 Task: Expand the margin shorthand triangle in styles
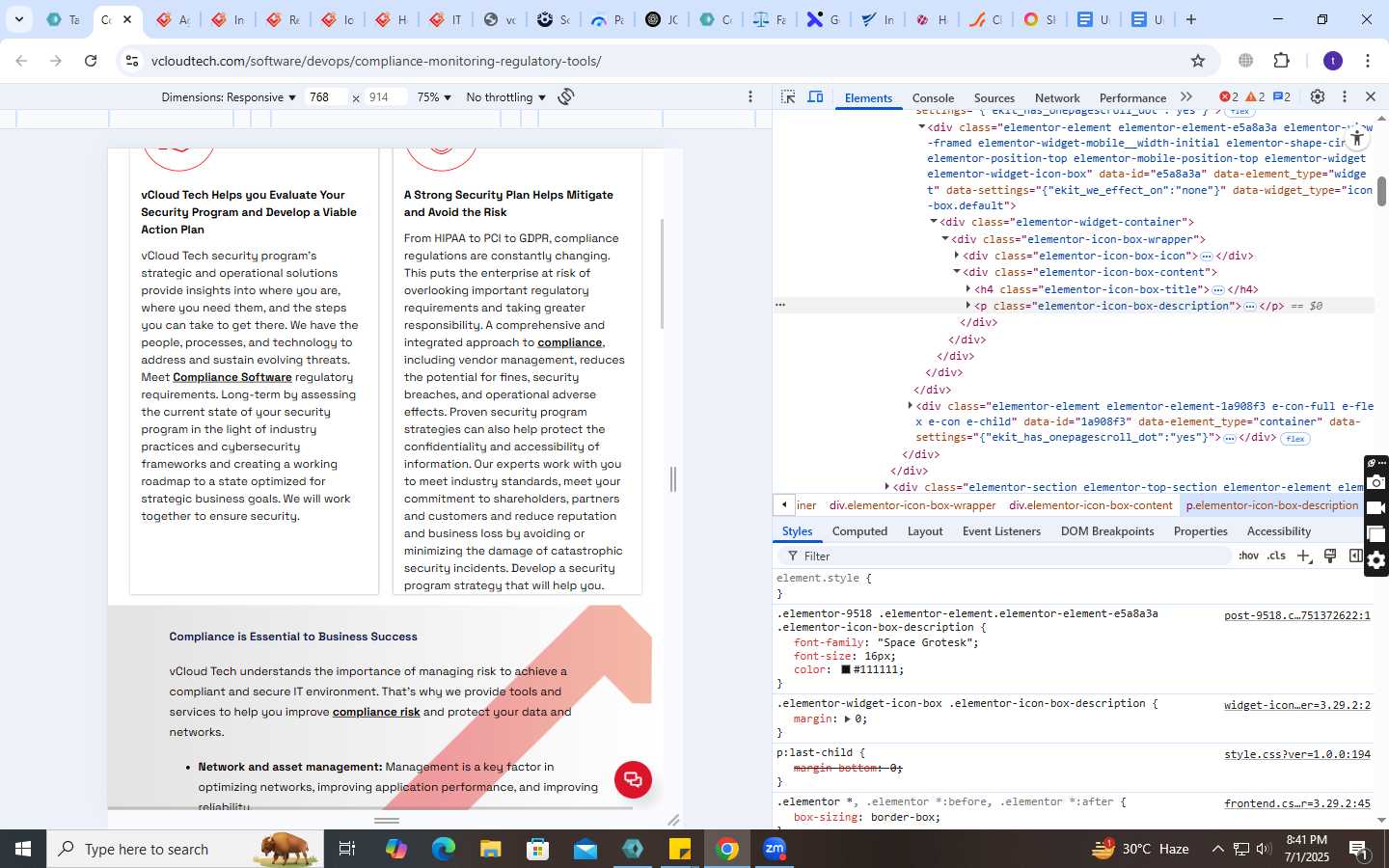click(x=847, y=719)
